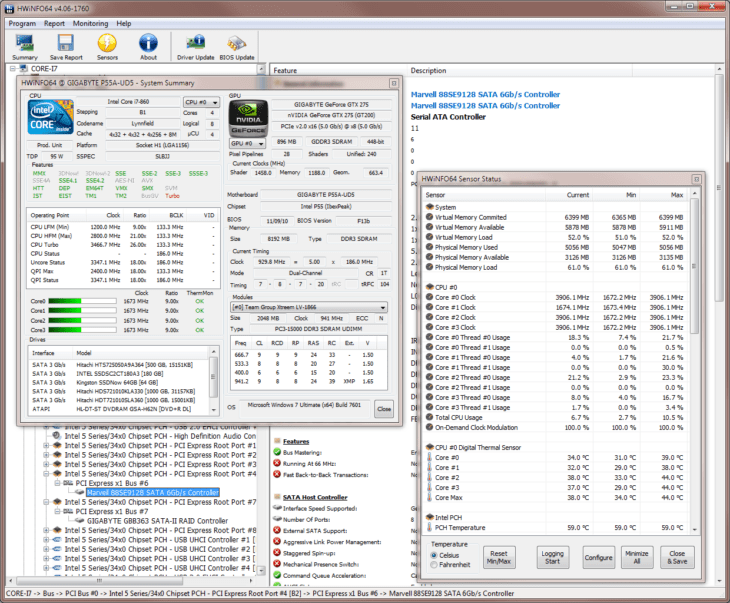Click icon beside Physical Memory Used sensor
Screen dimensions: 730x603
point(429,247)
